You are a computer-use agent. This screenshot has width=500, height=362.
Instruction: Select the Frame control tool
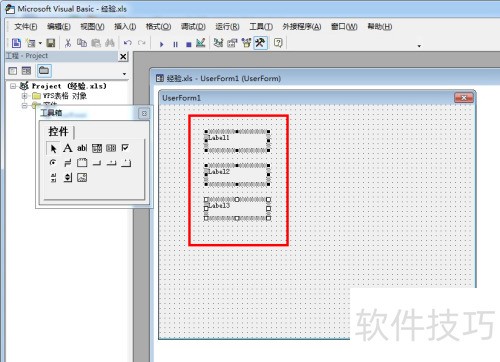click(x=82, y=163)
